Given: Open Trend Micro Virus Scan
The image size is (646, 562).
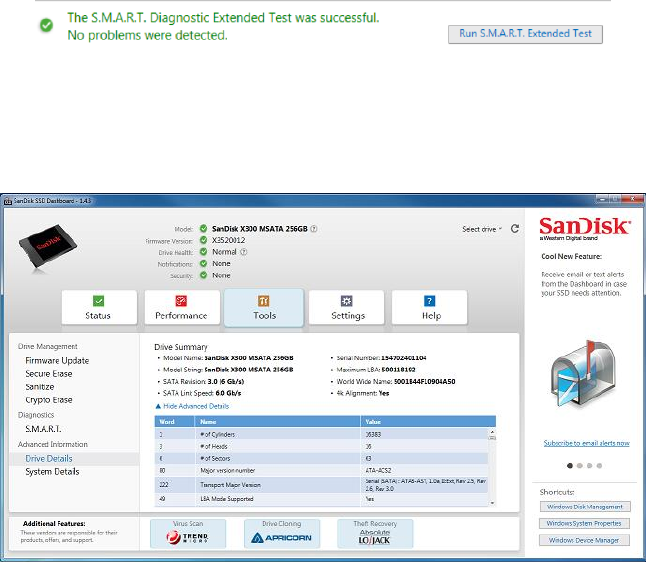Looking at the screenshot, I should [x=188, y=534].
